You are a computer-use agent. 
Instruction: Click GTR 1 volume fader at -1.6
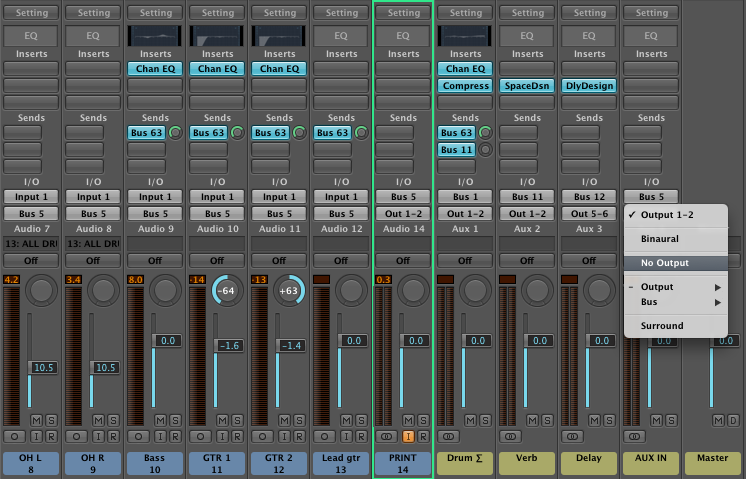pyautogui.click(x=229, y=346)
